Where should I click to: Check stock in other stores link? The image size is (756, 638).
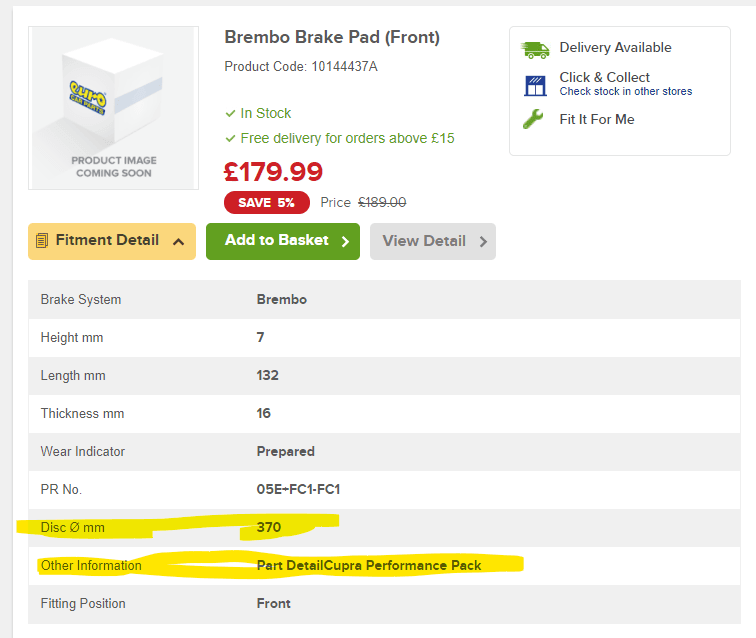point(625,92)
